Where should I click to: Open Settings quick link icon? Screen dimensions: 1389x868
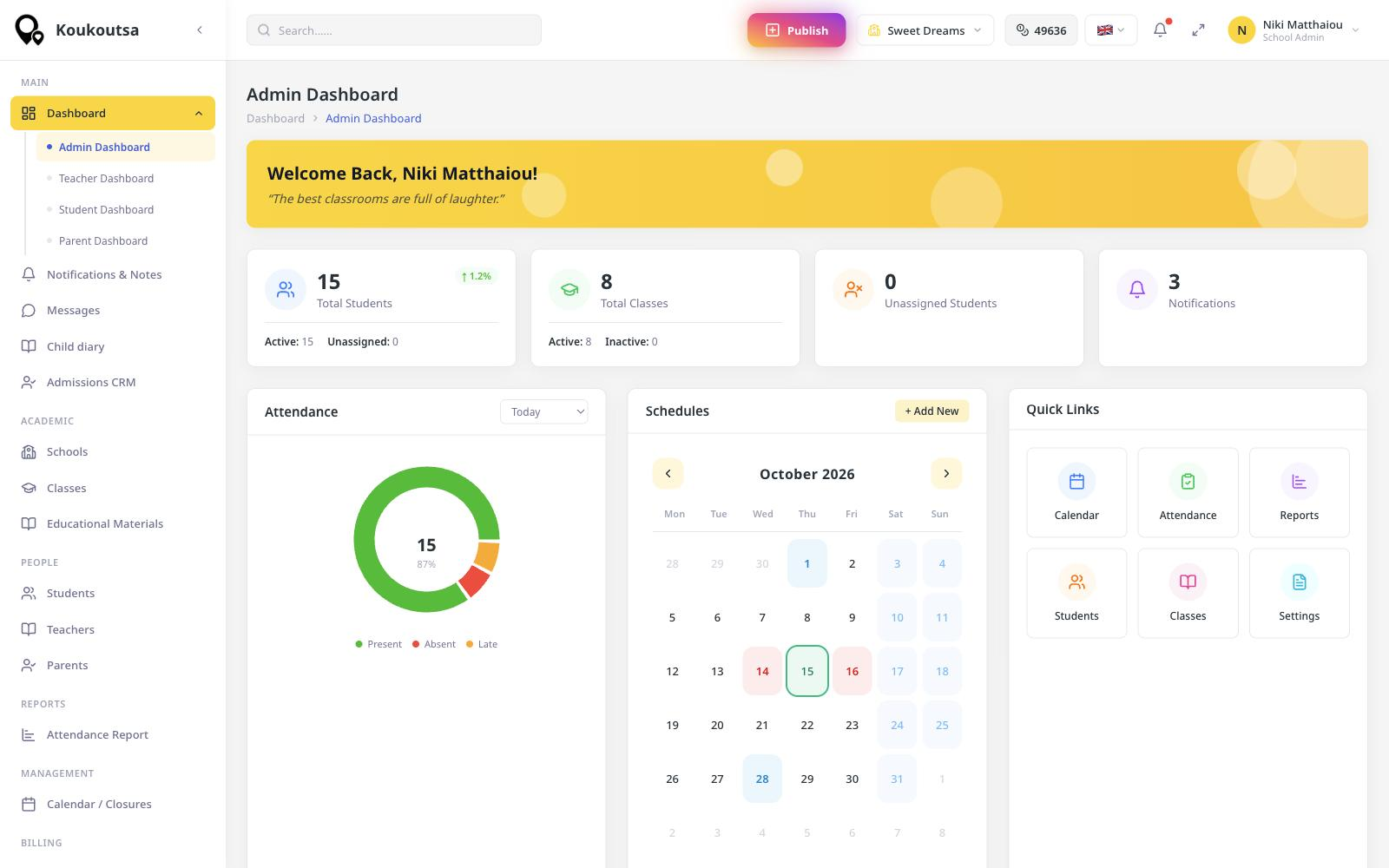1299,582
